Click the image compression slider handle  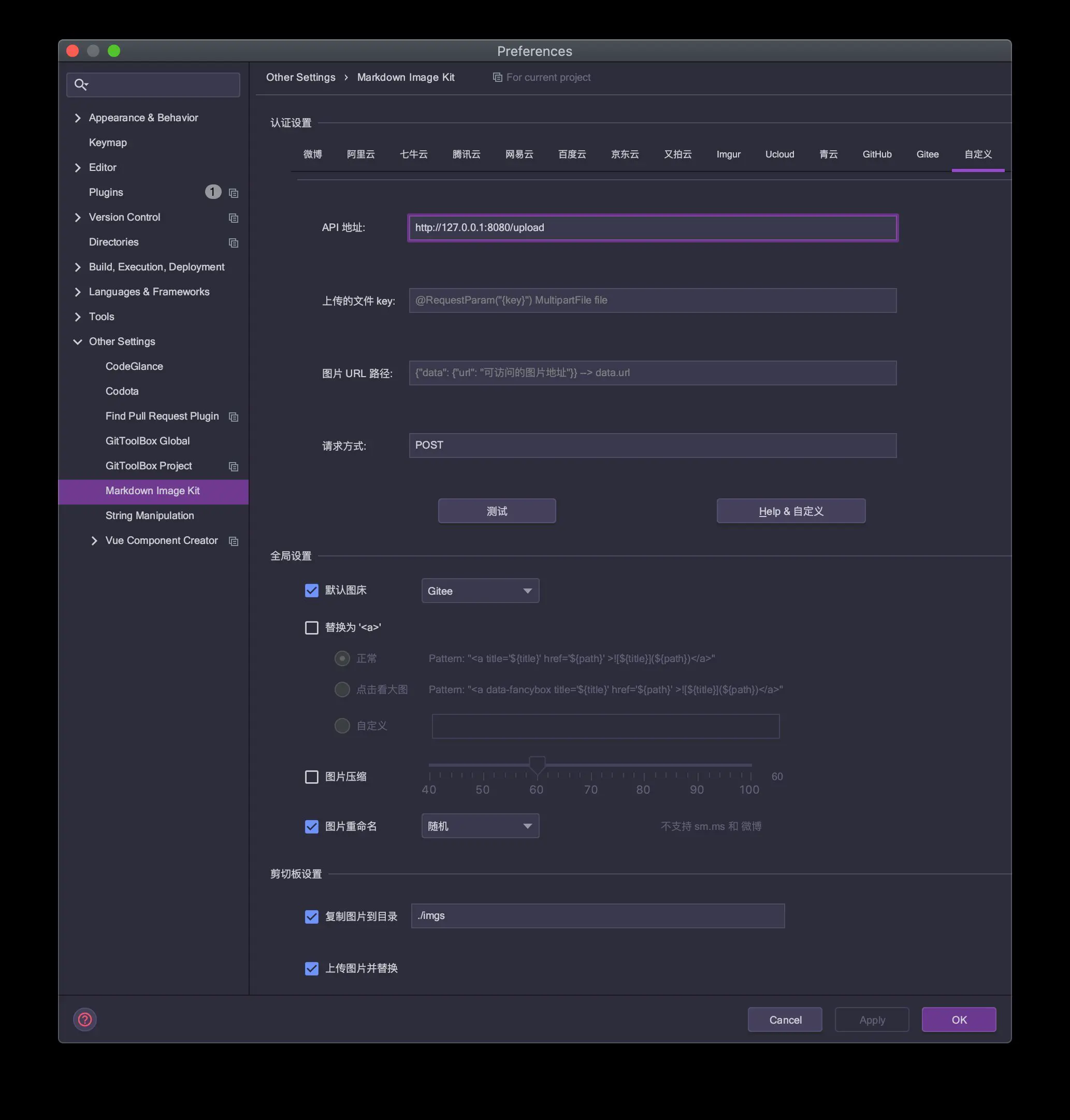coord(537,765)
